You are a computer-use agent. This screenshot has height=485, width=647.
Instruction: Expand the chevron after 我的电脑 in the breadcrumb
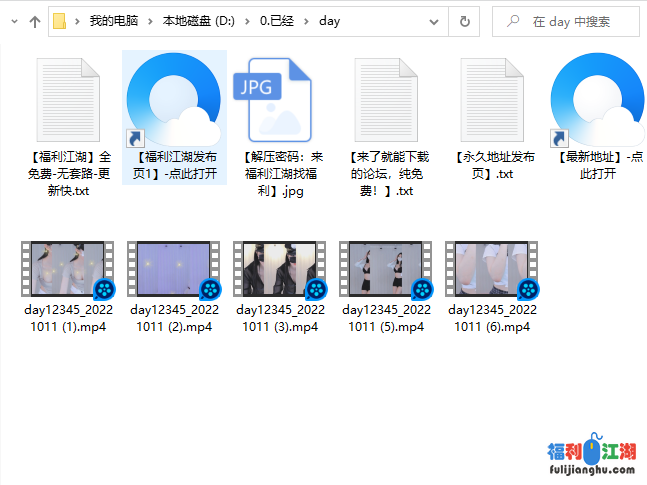pyautogui.click(x=150, y=21)
